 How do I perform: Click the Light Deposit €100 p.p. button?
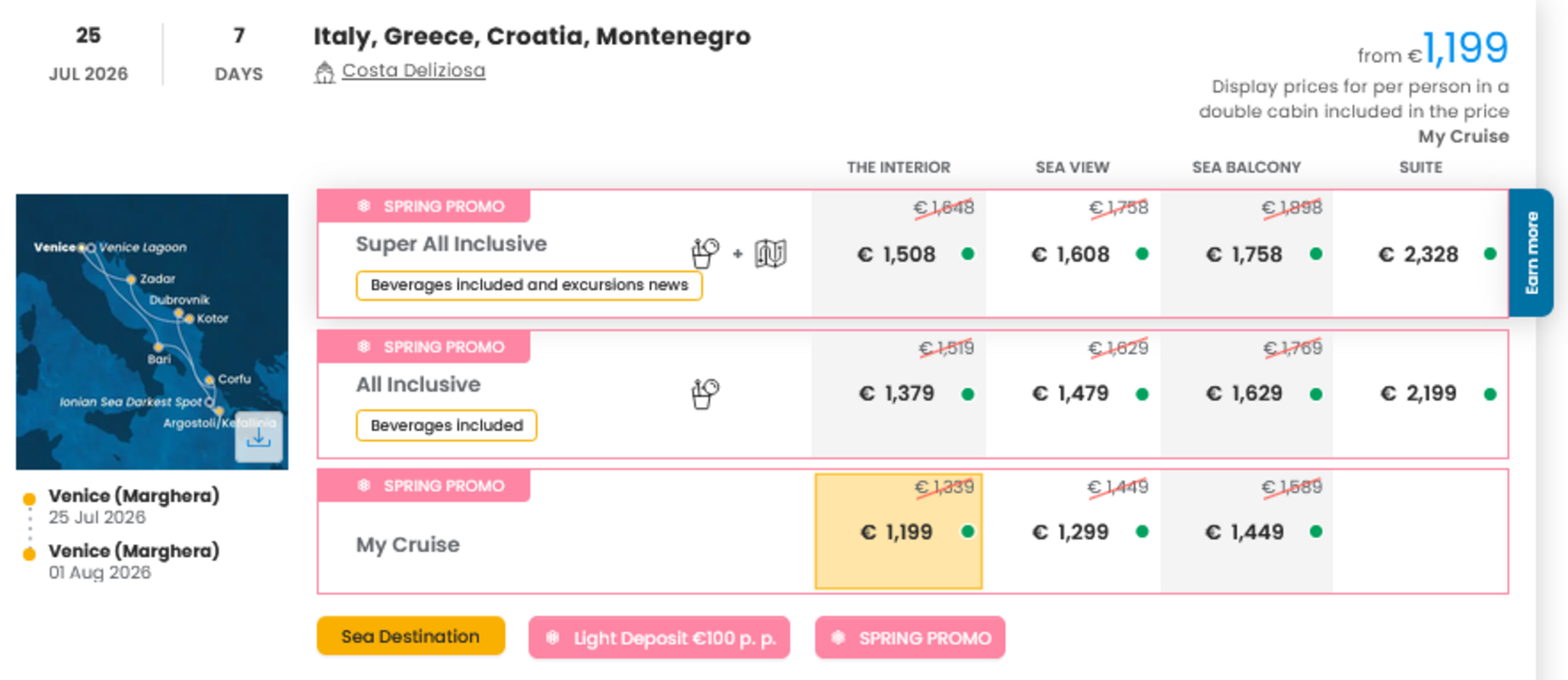pos(659,637)
